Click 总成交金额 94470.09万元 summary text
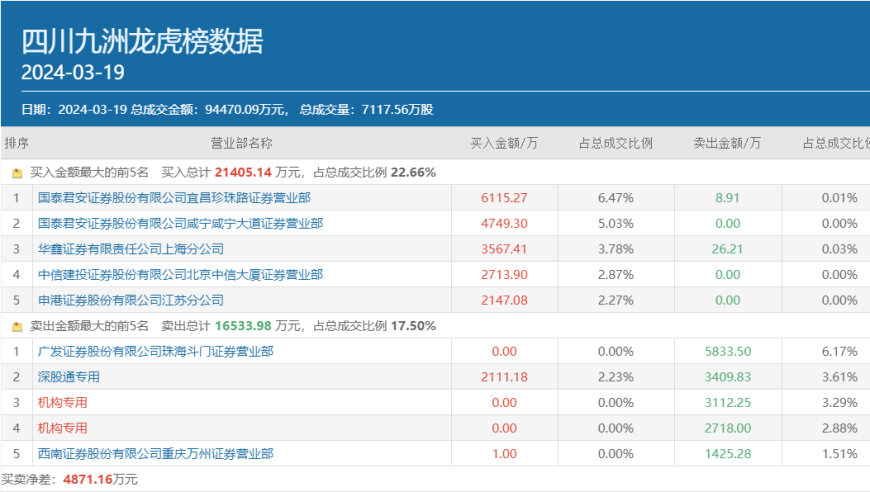The height and width of the screenshot is (492, 870). (x=209, y=110)
